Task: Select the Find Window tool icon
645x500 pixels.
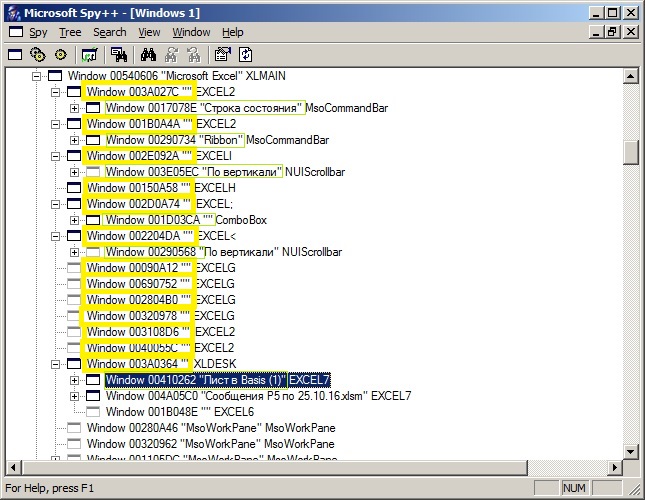Action: pyautogui.click(x=118, y=54)
